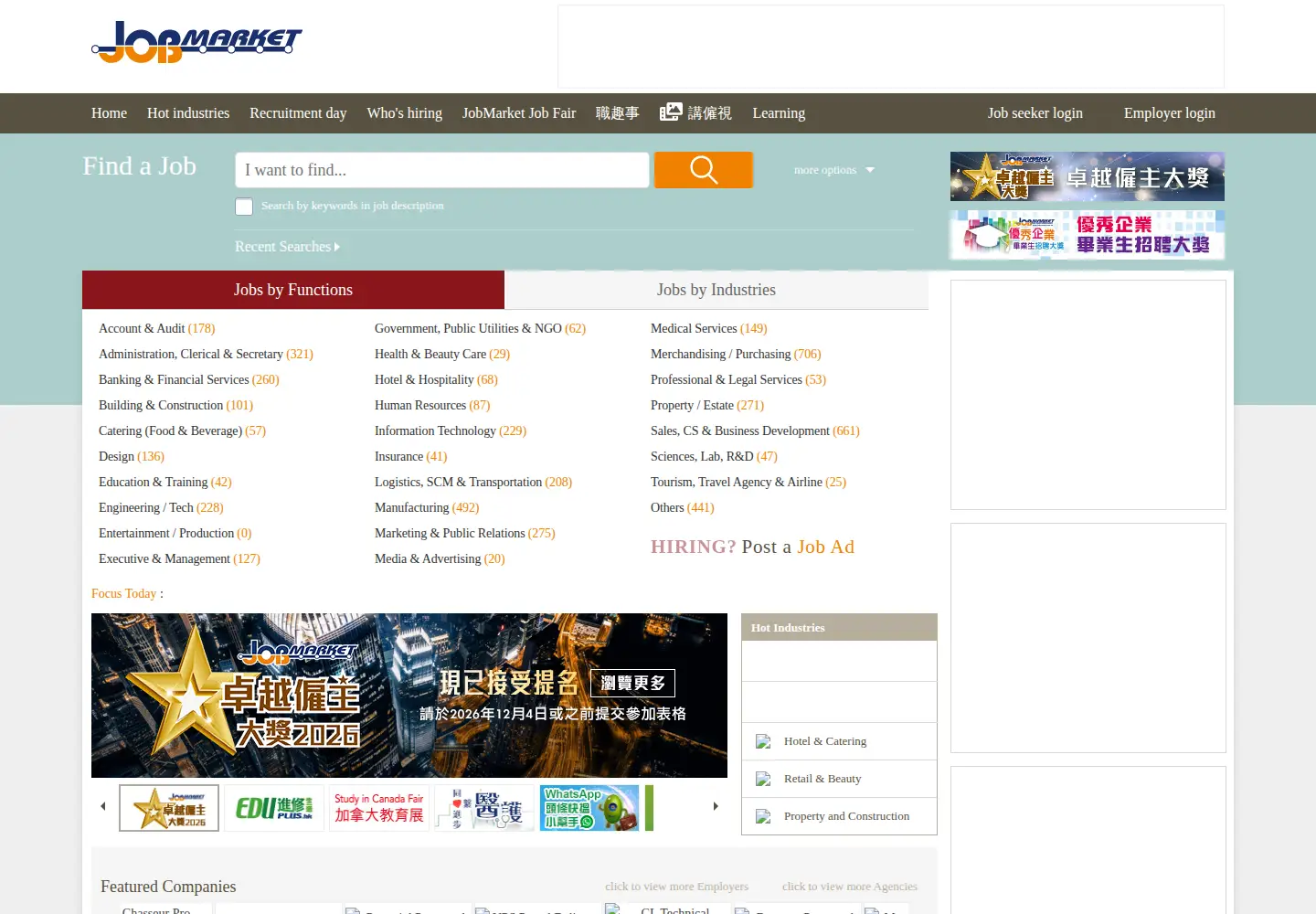Click the main 卓越僱主大獎2026 focus banner
The image size is (1316, 914).
pyautogui.click(x=409, y=696)
